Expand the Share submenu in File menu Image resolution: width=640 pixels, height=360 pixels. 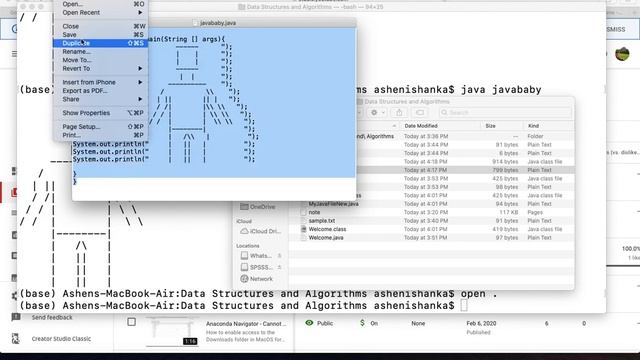[100, 99]
